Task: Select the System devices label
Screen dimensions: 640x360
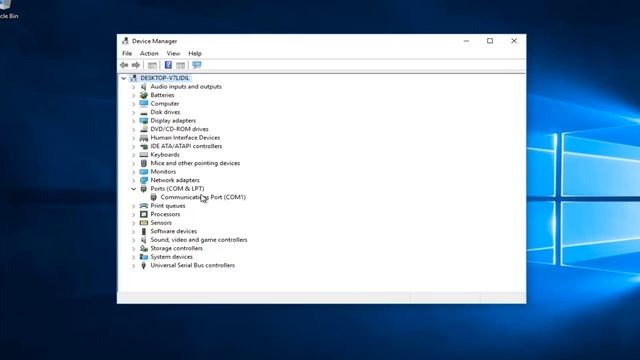Action: [x=171, y=257]
